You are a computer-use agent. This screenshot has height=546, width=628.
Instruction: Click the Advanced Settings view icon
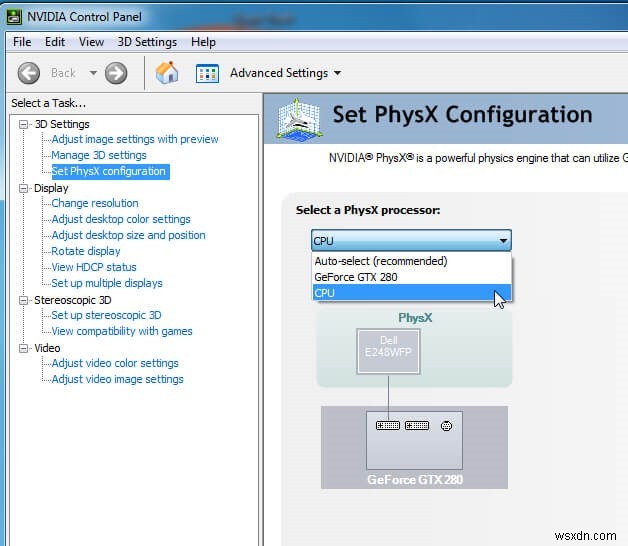click(207, 74)
